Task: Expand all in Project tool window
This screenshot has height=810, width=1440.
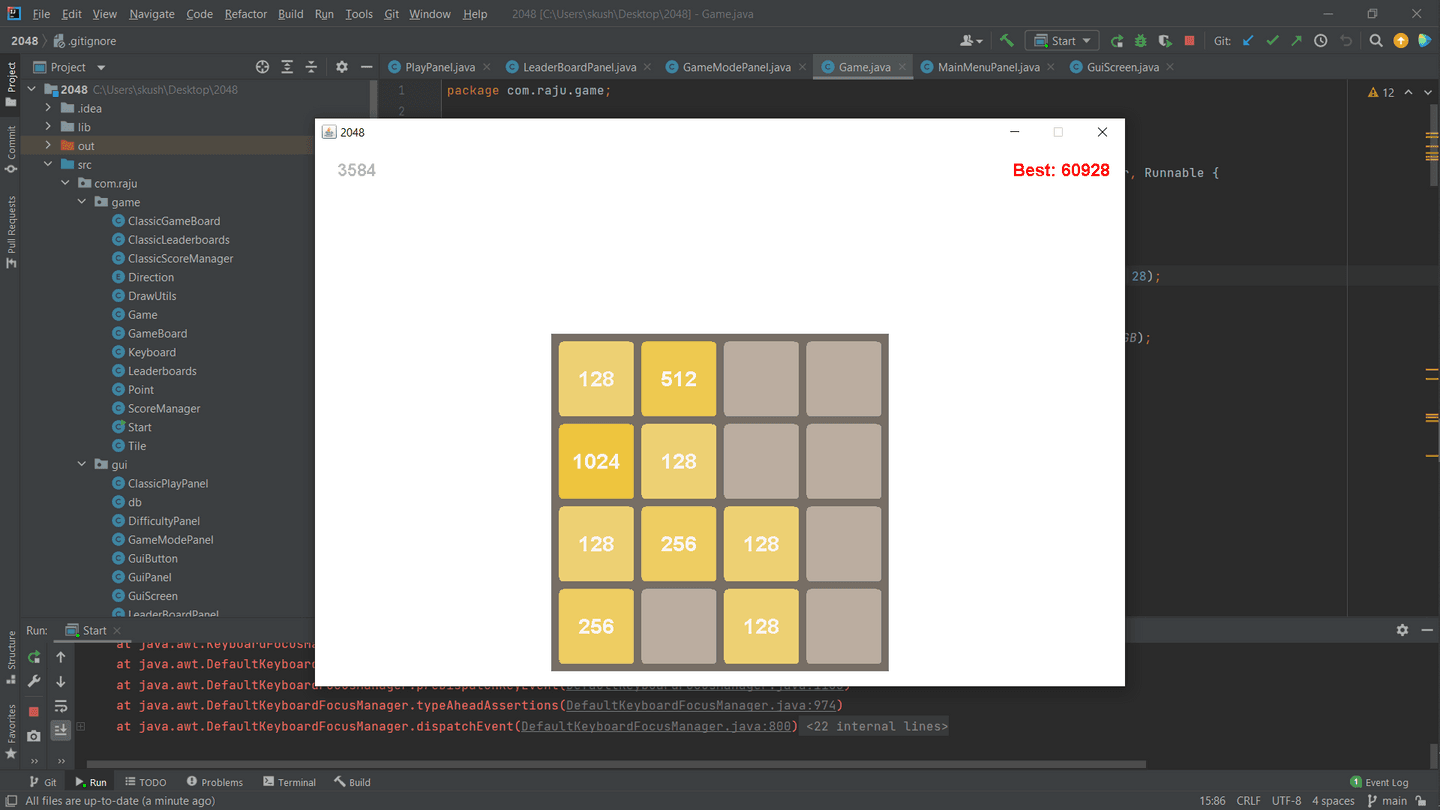Action: [x=287, y=67]
